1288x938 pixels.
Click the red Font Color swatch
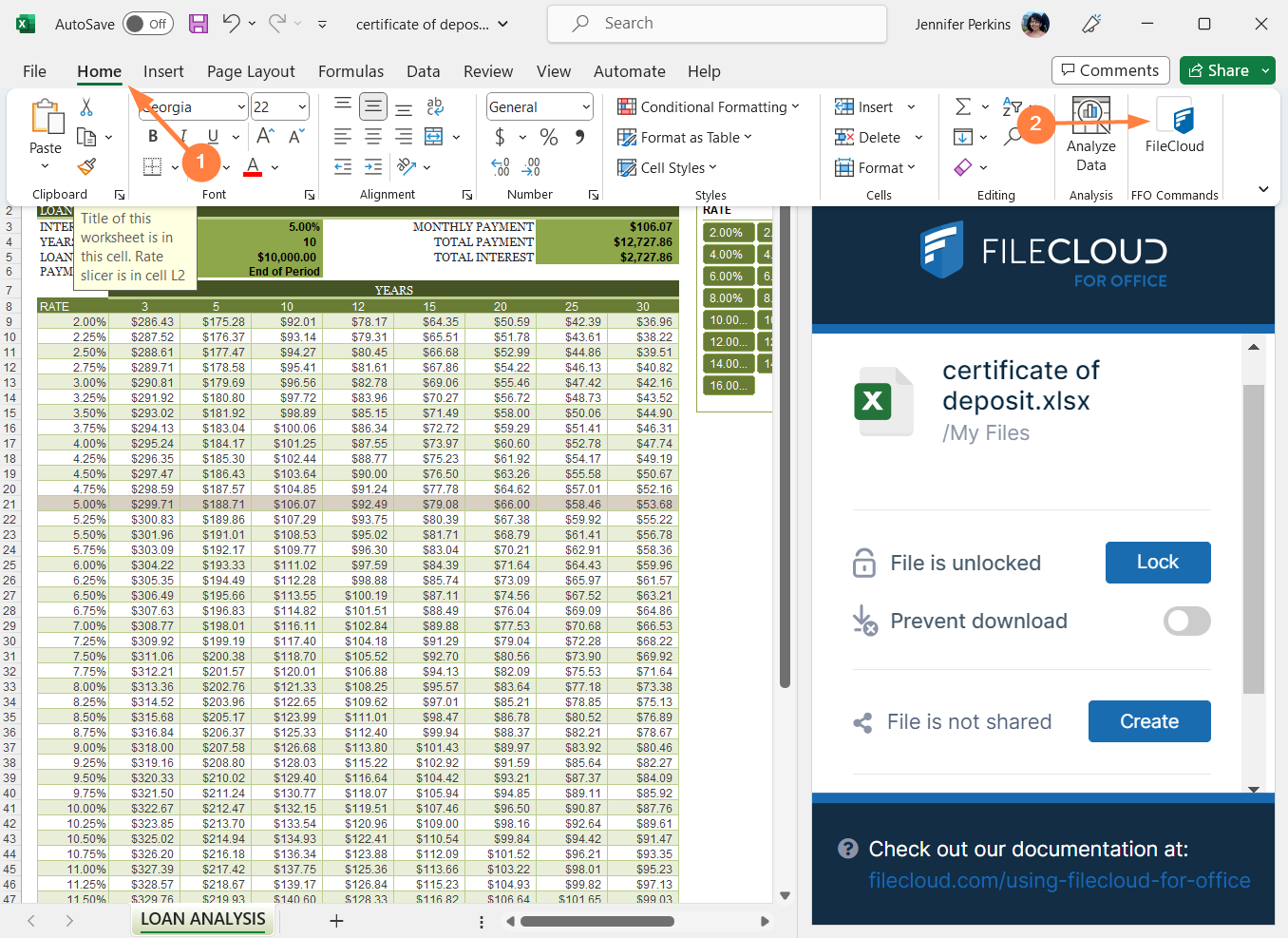pyautogui.click(x=253, y=167)
